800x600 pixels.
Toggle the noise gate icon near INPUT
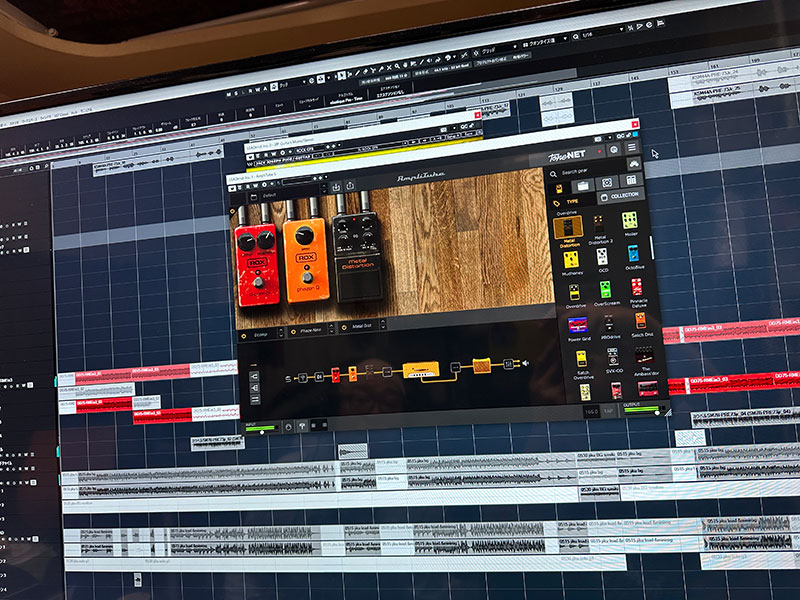(x=289, y=427)
